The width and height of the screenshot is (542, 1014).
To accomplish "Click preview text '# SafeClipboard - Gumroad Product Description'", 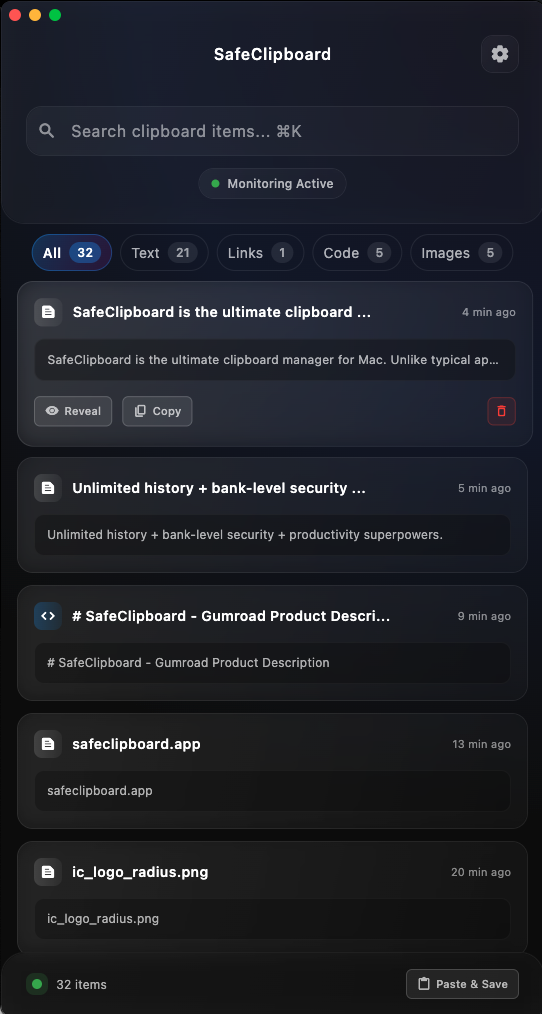I will (188, 663).
